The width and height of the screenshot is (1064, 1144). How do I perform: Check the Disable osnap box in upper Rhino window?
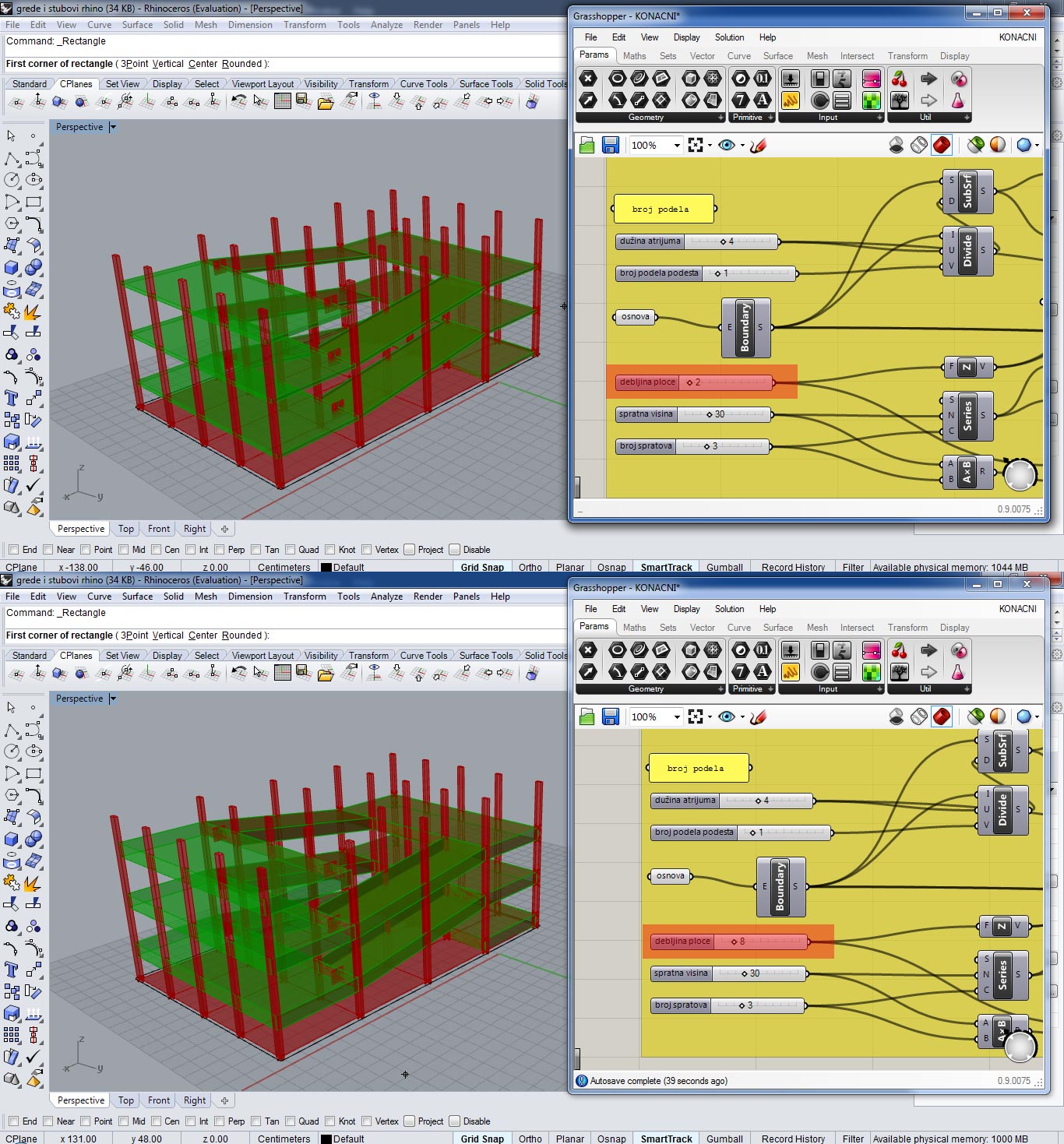coord(455,550)
